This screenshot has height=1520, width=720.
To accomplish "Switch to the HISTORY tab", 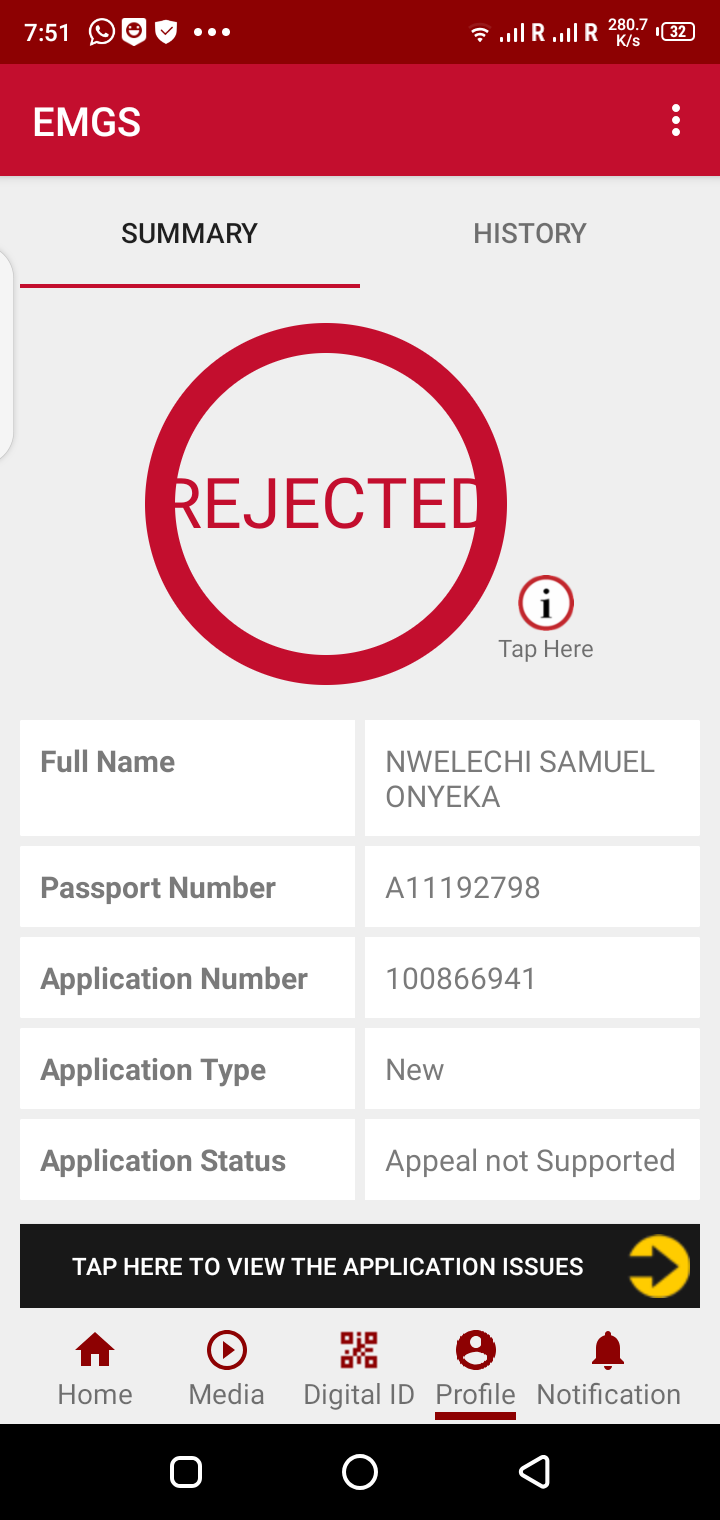I will (529, 234).
